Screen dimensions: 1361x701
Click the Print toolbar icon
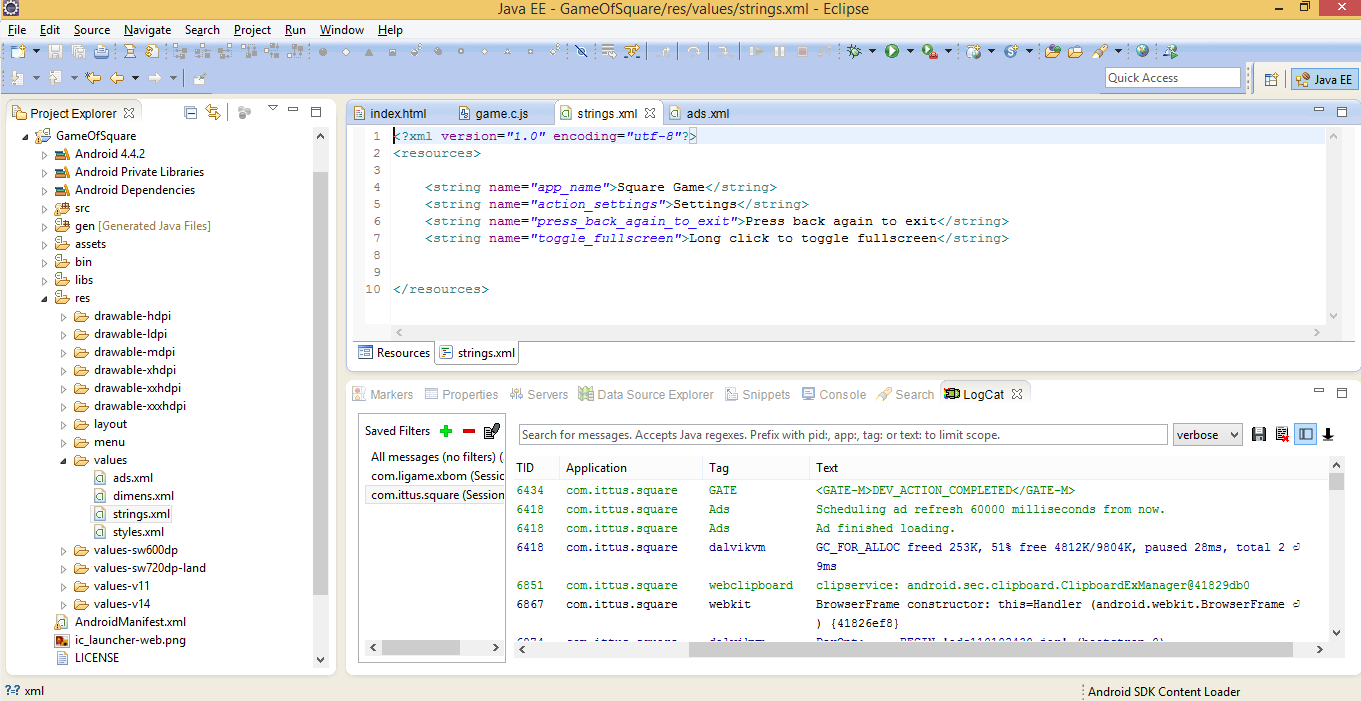point(103,51)
